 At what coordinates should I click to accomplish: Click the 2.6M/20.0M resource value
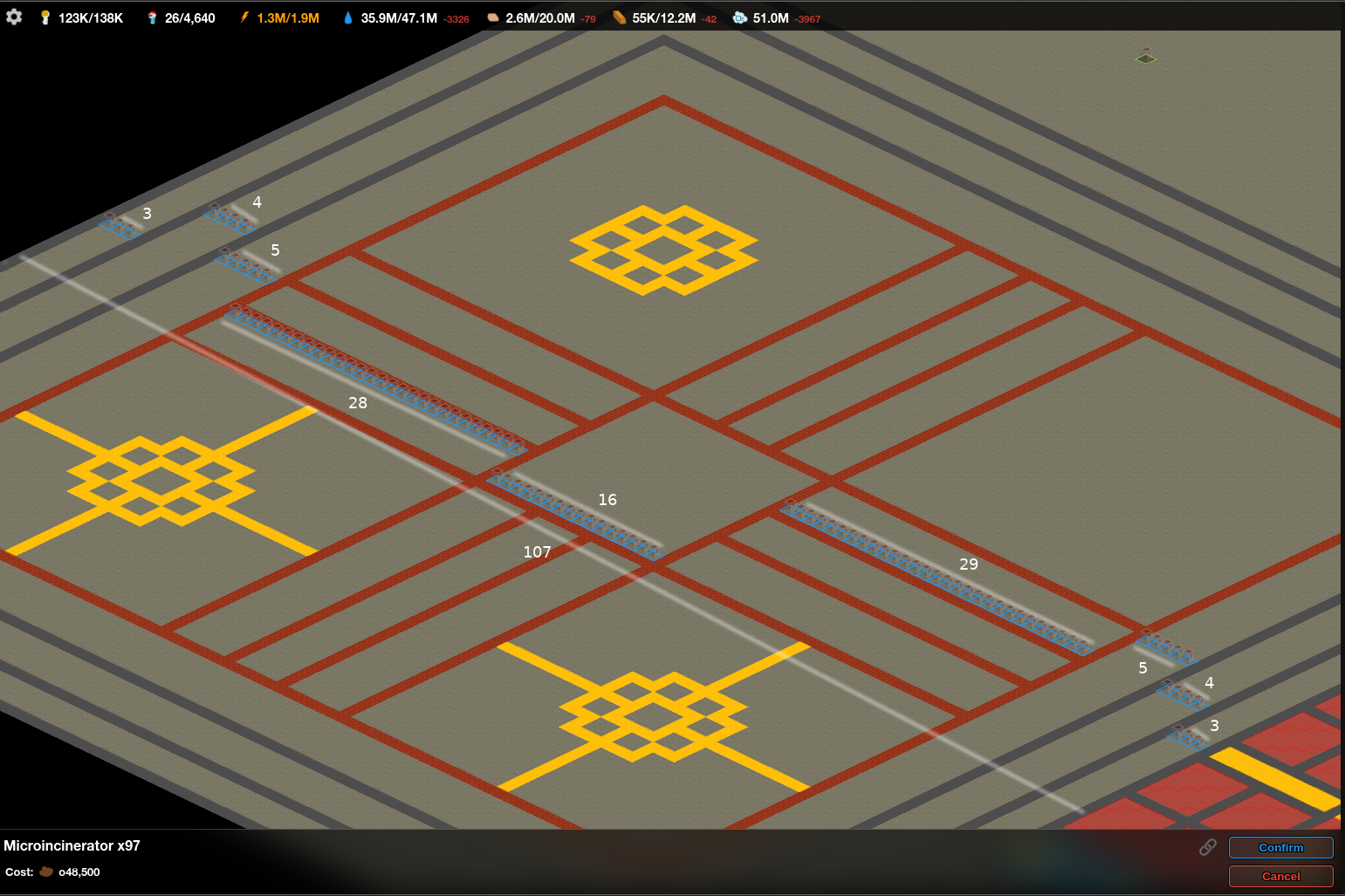(x=540, y=18)
